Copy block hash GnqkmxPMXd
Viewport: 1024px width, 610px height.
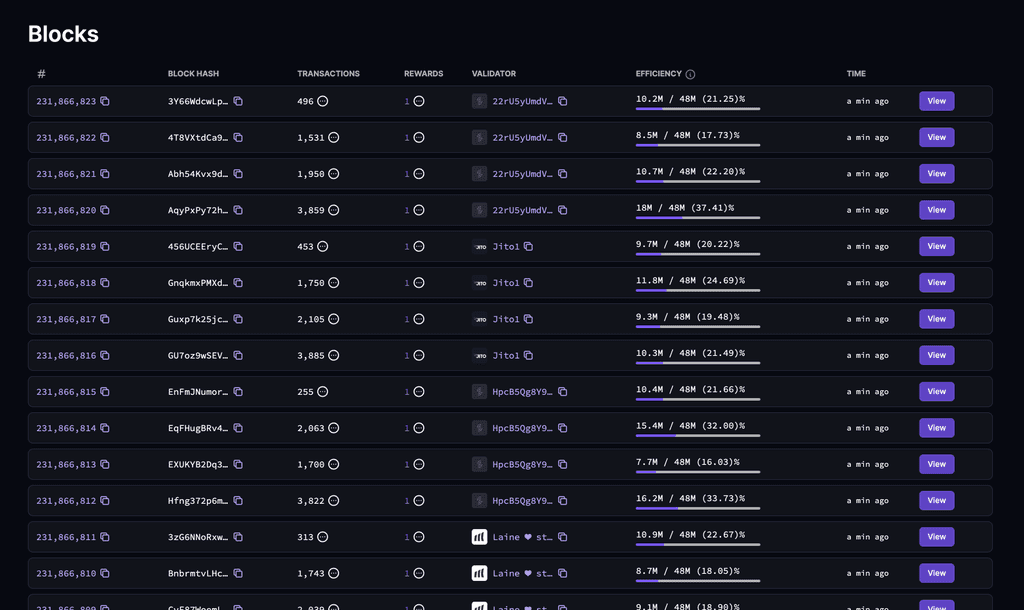238,283
